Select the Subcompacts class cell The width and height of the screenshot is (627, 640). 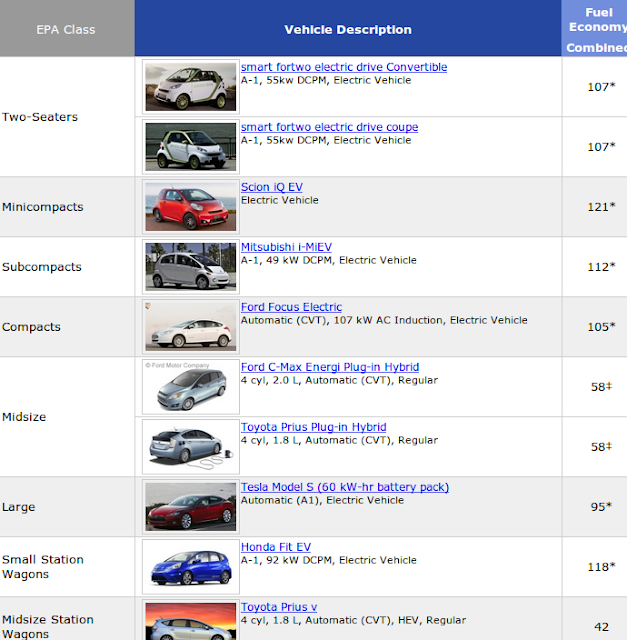point(67,267)
